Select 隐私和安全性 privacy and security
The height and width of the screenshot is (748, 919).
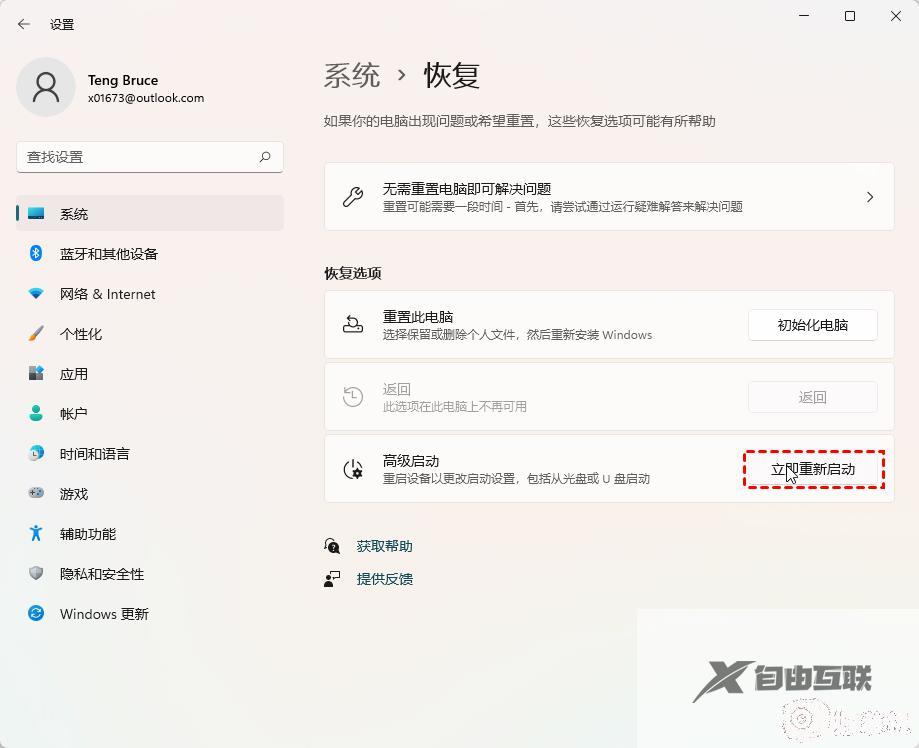37,574
